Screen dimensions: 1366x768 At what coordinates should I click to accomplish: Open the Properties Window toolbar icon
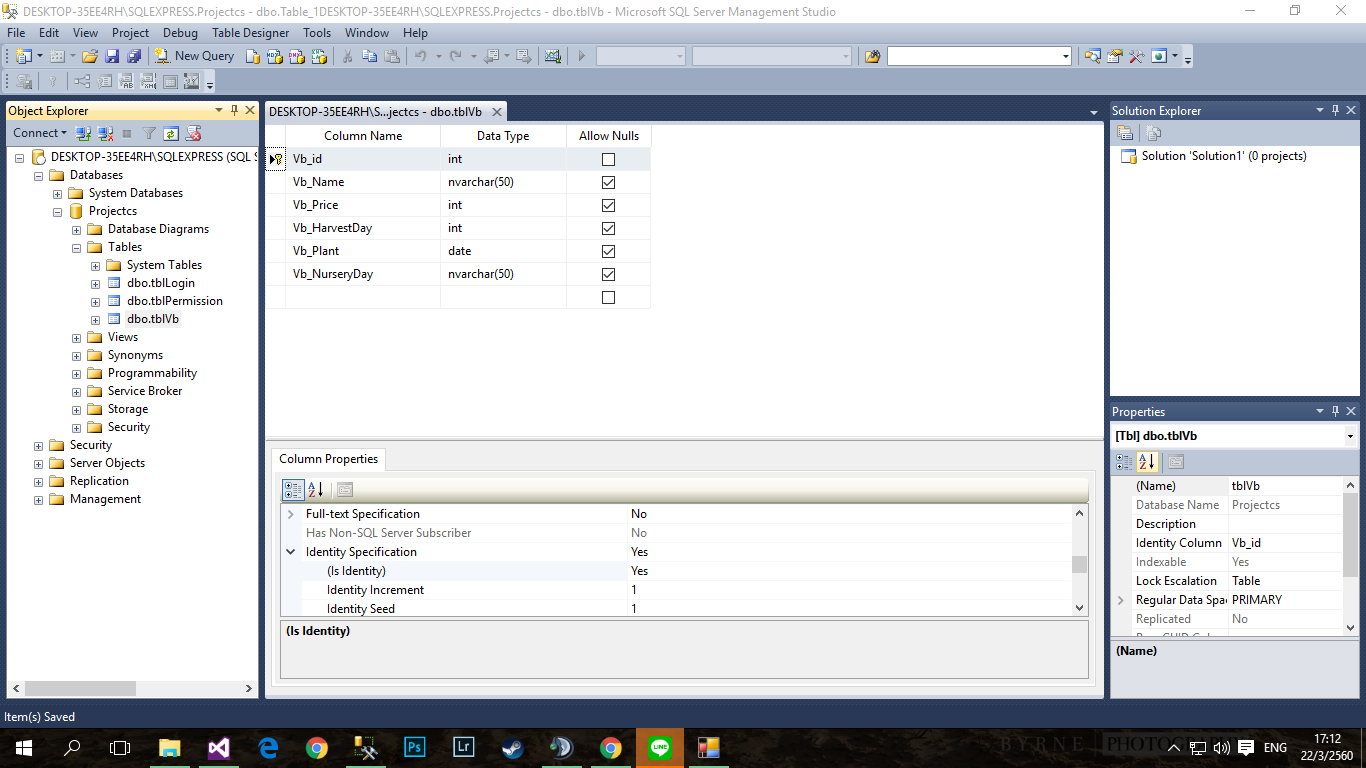(1115, 56)
